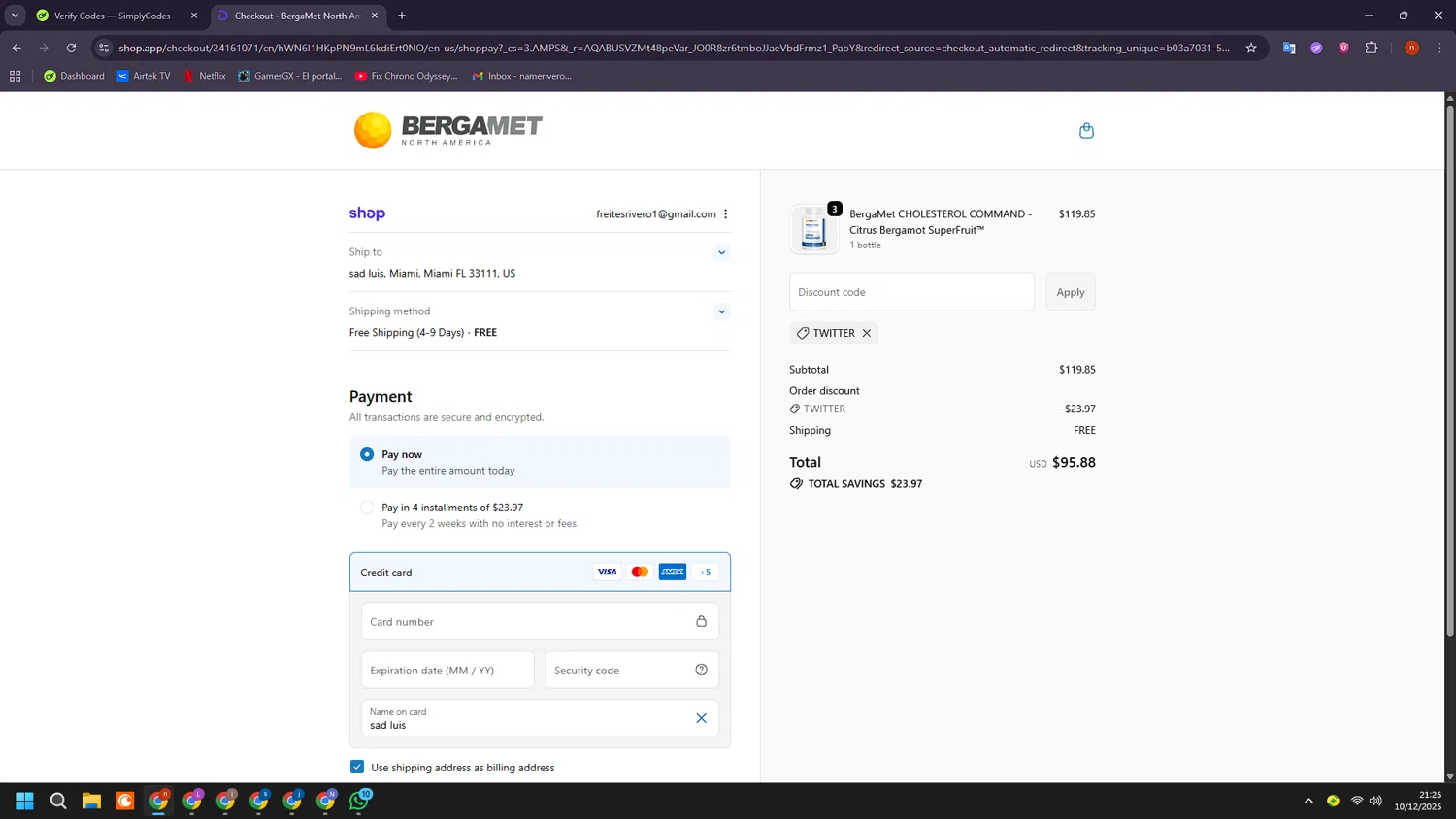1456x819 pixels.
Task: Focus the Card number field
Action: pos(540,621)
